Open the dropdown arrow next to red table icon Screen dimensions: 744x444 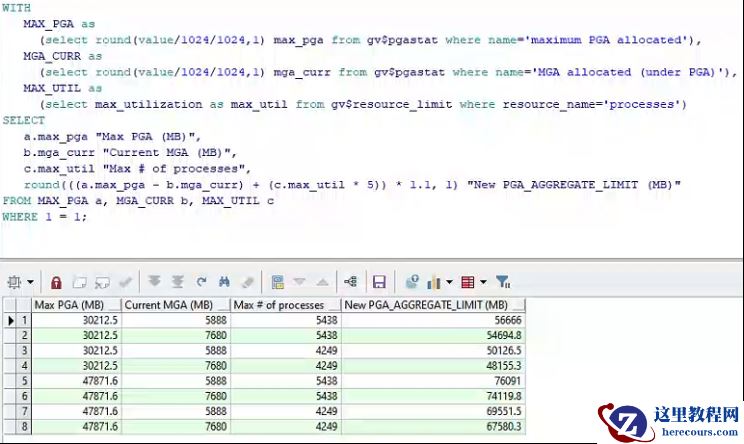point(482,282)
